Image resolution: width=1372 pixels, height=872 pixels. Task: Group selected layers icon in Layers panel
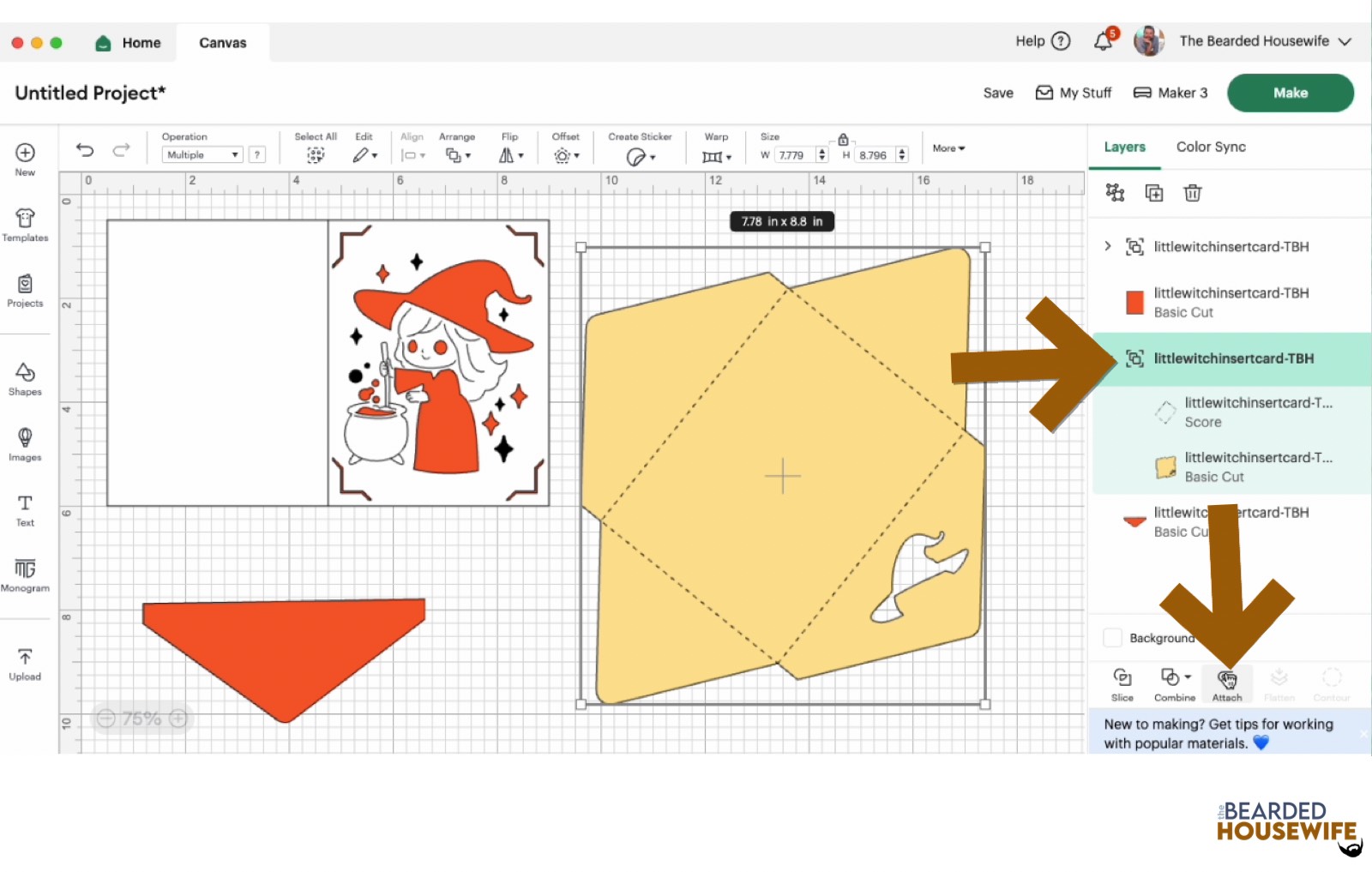click(1115, 193)
